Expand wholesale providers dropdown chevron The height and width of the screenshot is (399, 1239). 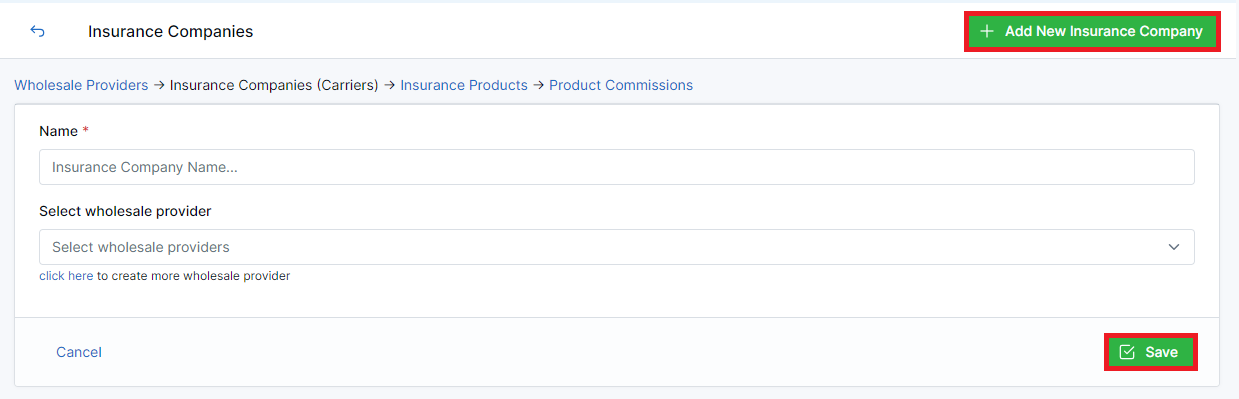[x=1174, y=247]
